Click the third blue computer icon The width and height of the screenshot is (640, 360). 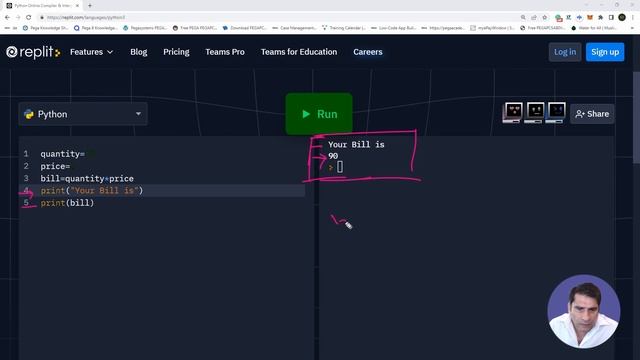click(556, 113)
